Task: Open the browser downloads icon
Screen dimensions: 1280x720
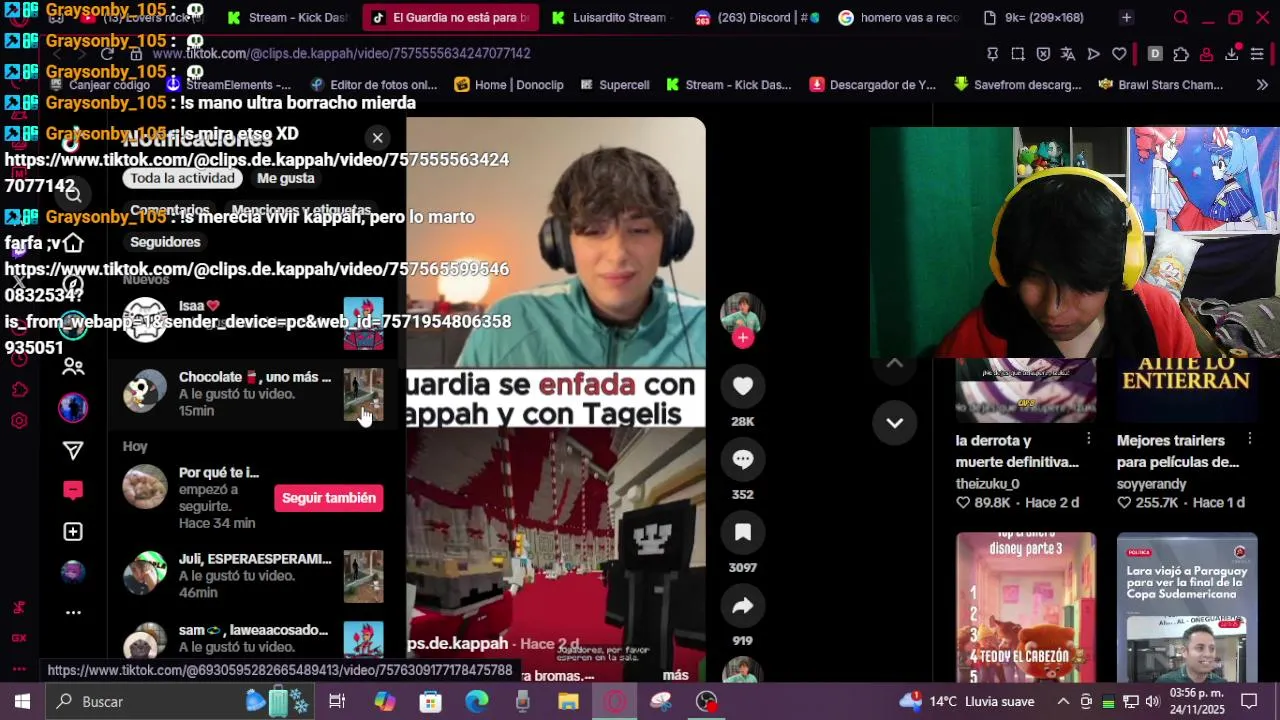Action: [1232, 54]
